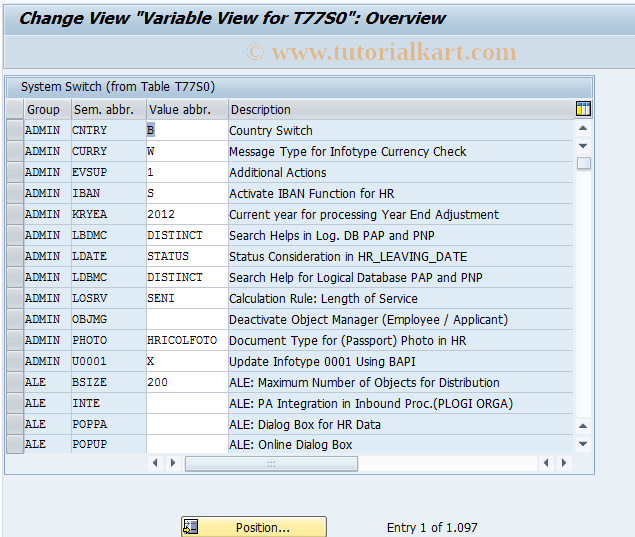Click the KRYEA value field showing 2012
Viewport: 635px width, 537px height.
coord(186,215)
